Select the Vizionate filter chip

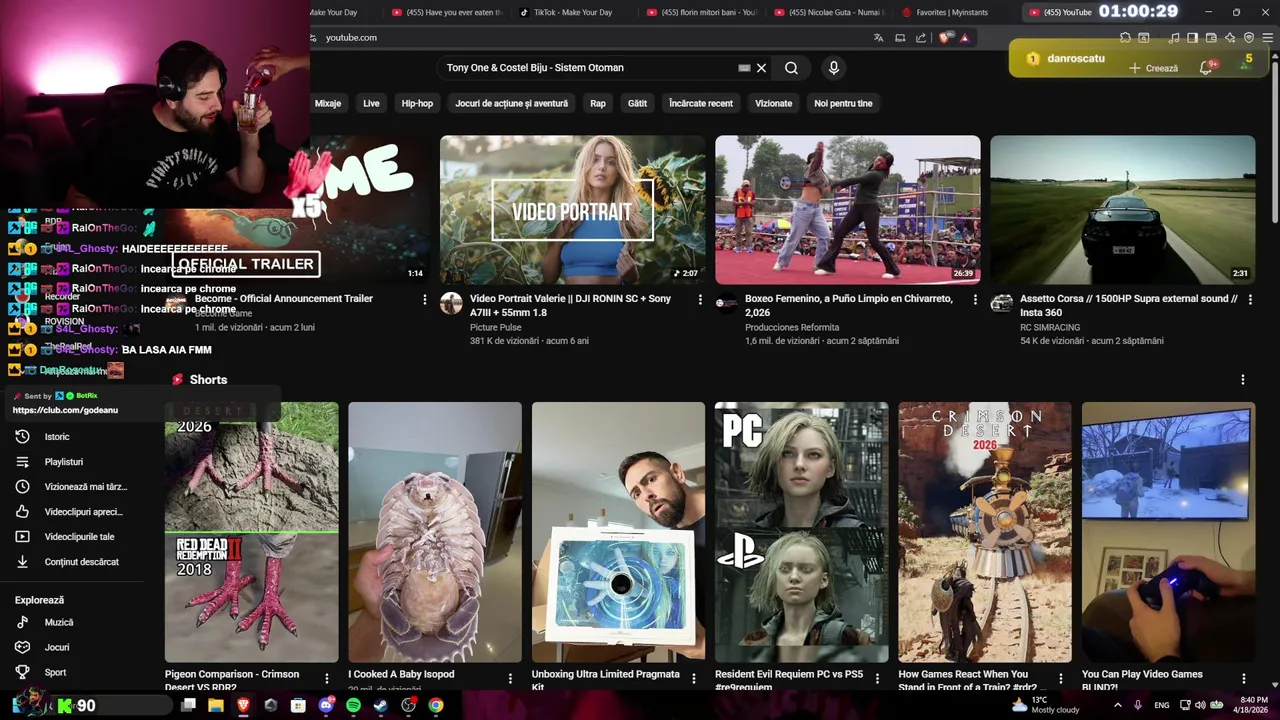click(773, 103)
